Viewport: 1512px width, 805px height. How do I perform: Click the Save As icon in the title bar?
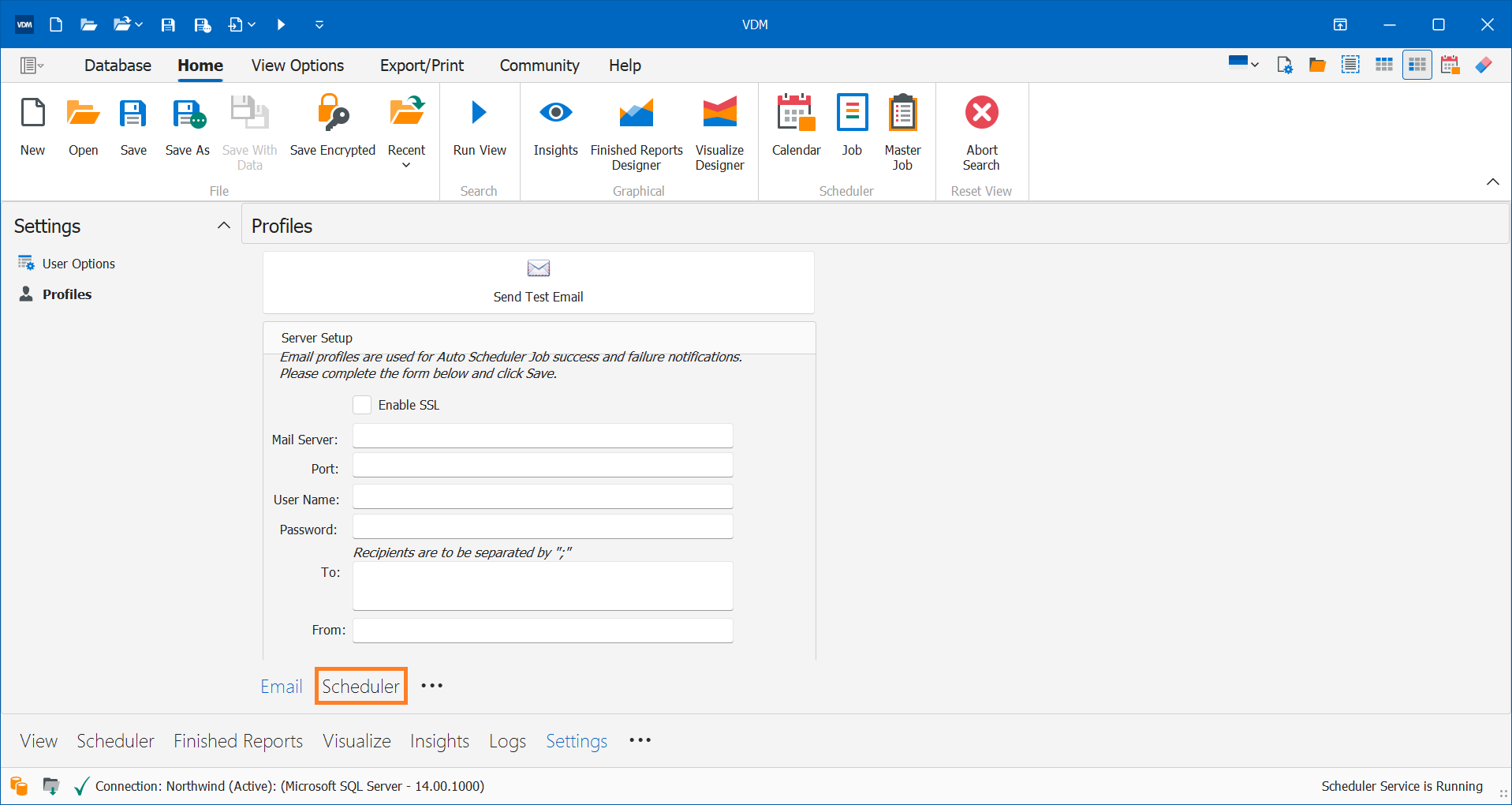(203, 24)
